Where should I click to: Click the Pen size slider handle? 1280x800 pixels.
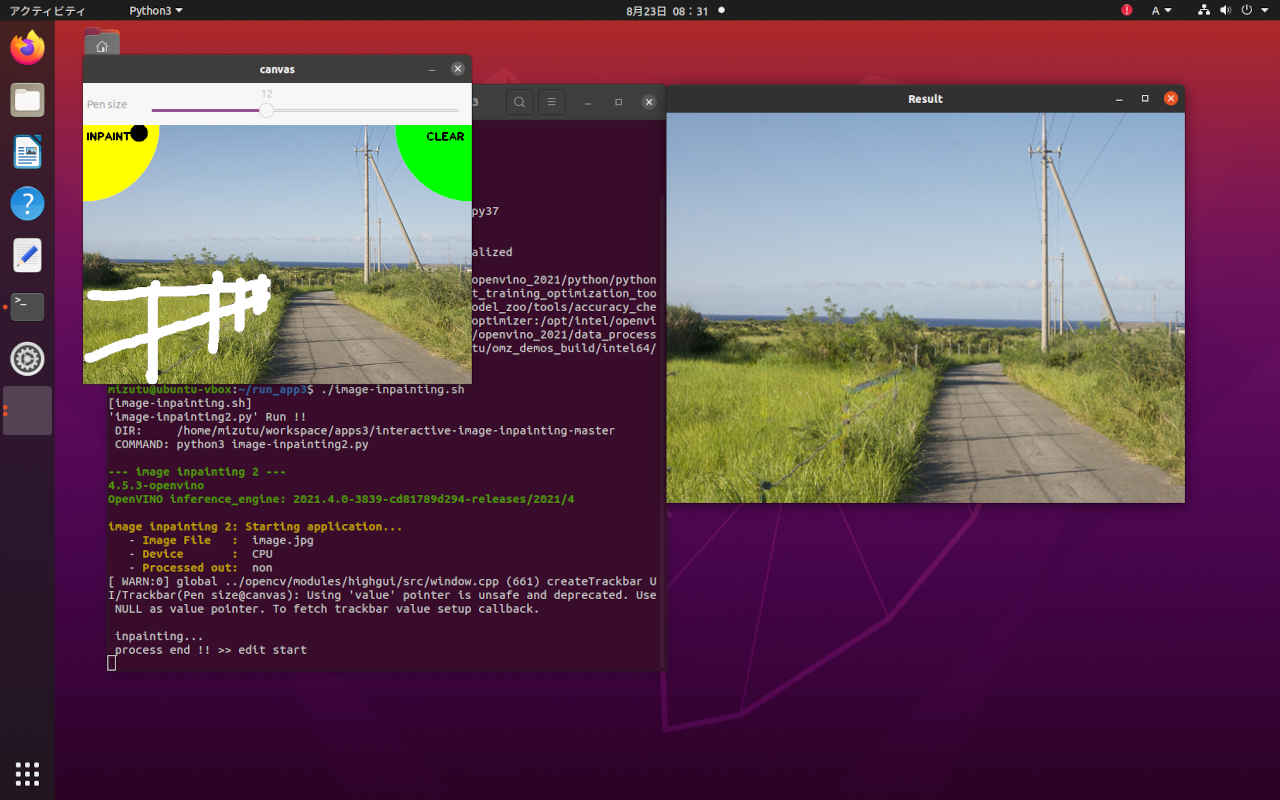[x=266, y=110]
